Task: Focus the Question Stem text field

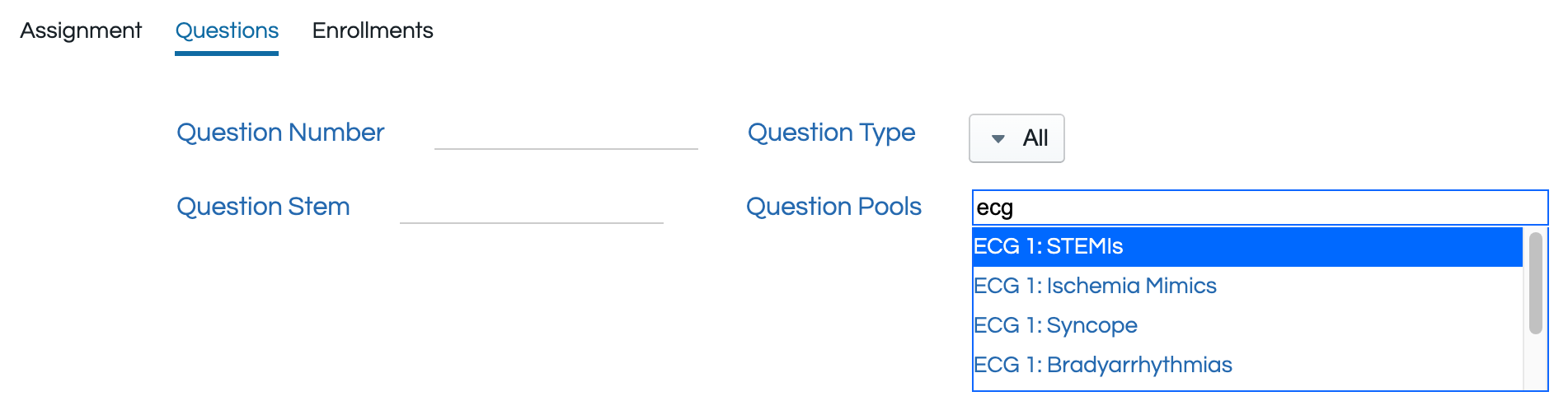Action: pos(531,207)
